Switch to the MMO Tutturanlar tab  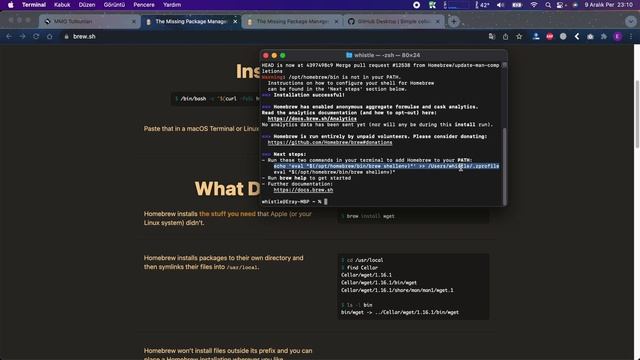click(x=90, y=21)
